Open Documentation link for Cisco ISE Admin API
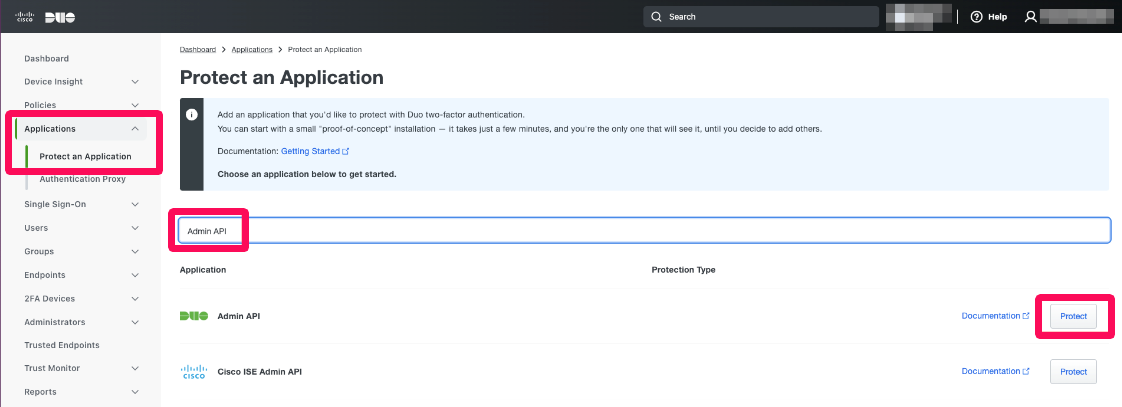The image size is (1122, 407). (x=995, y=371)
